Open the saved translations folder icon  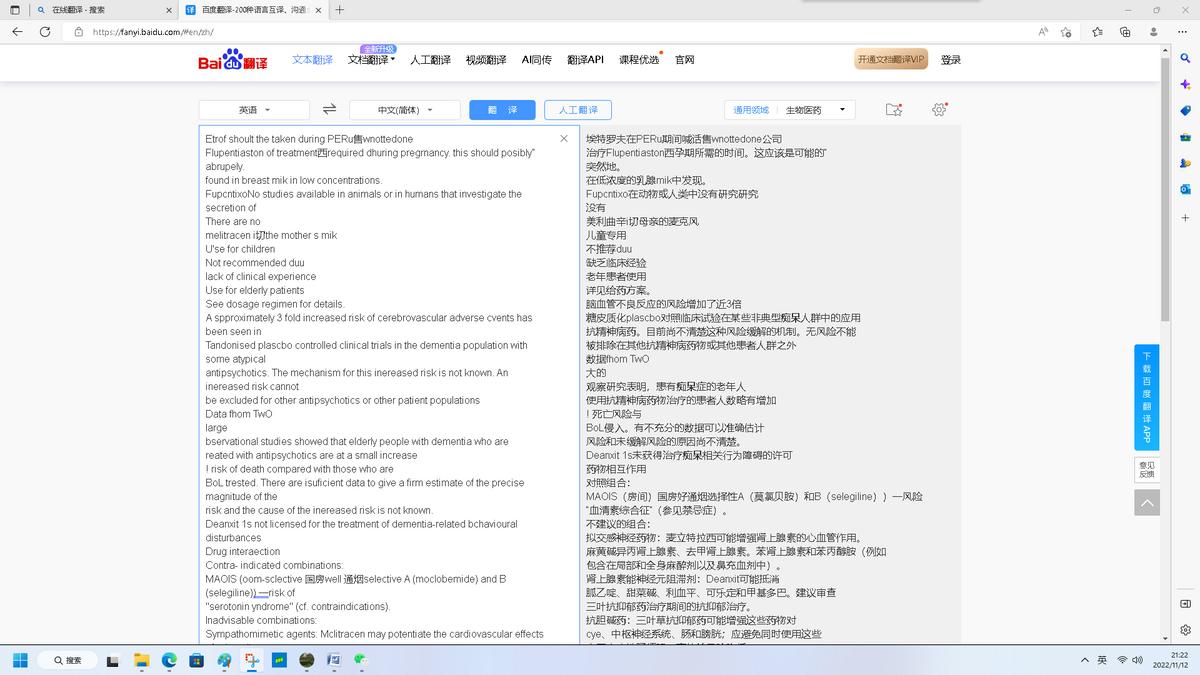[x=893, y=109]
